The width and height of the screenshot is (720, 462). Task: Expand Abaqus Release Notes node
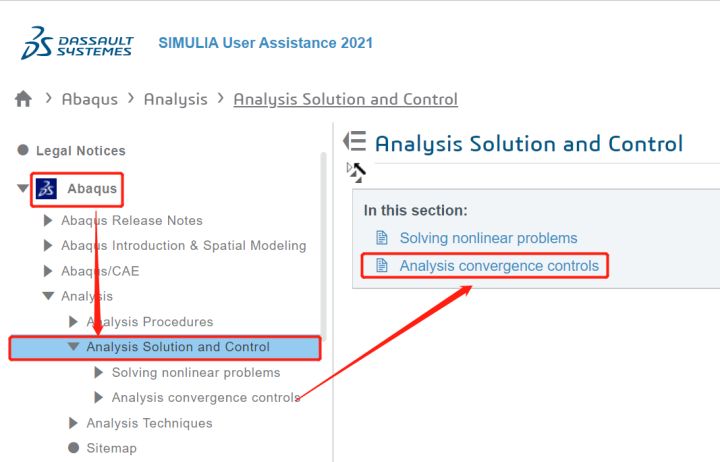(48, 220)
